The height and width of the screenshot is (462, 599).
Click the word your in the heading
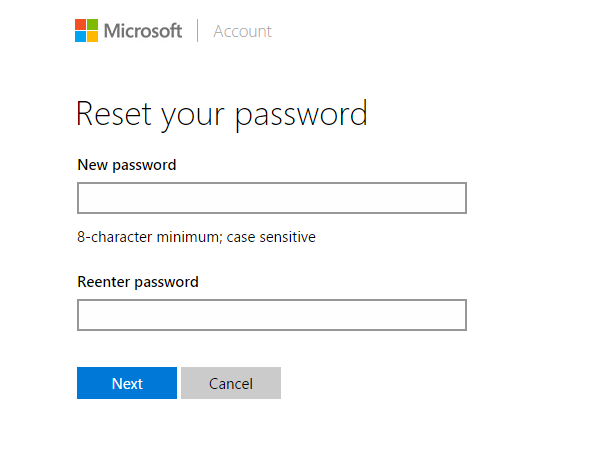tap(193, 117)
